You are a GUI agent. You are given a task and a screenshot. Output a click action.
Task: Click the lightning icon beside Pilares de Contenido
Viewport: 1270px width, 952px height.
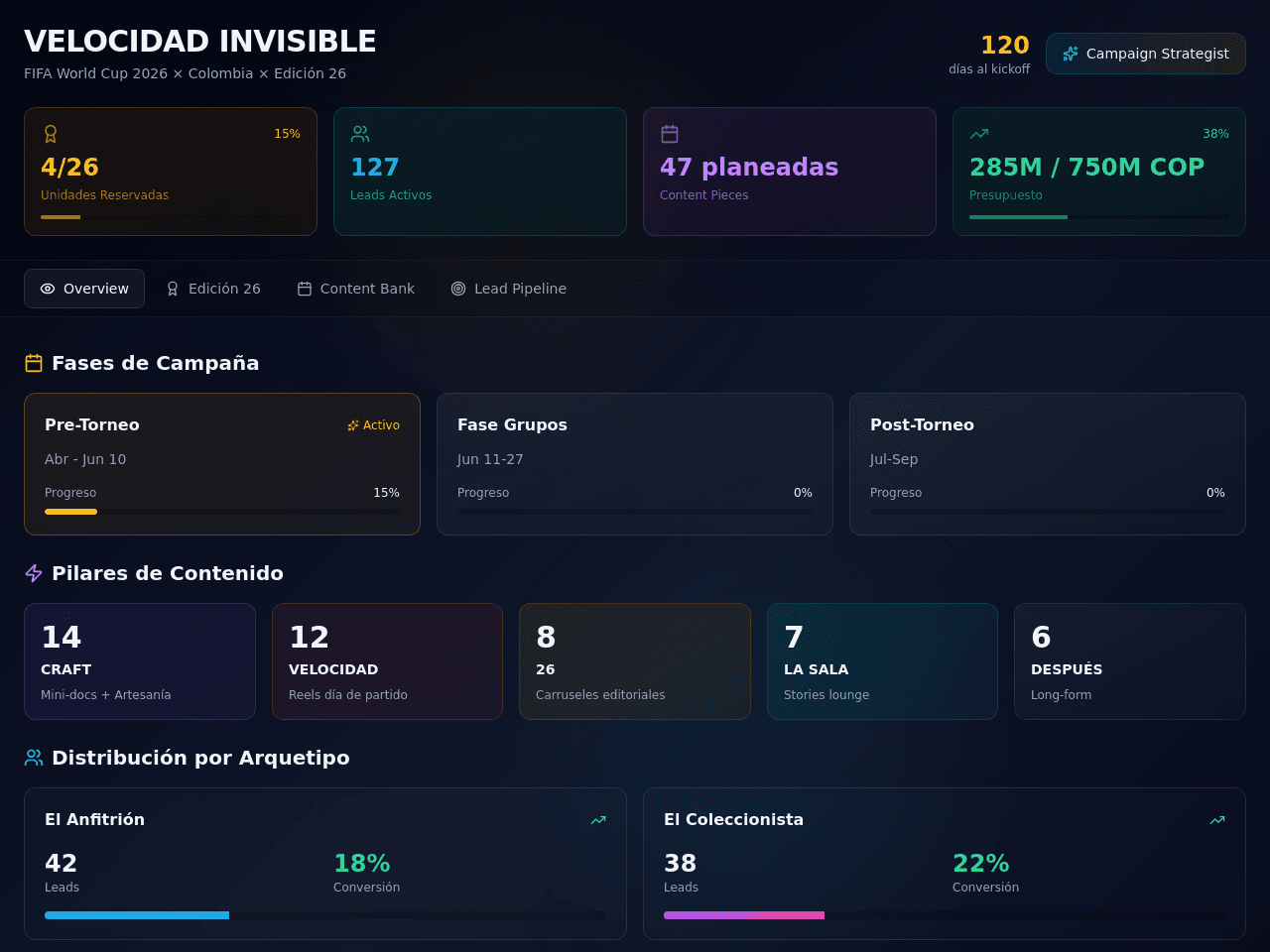coord(34,573)
